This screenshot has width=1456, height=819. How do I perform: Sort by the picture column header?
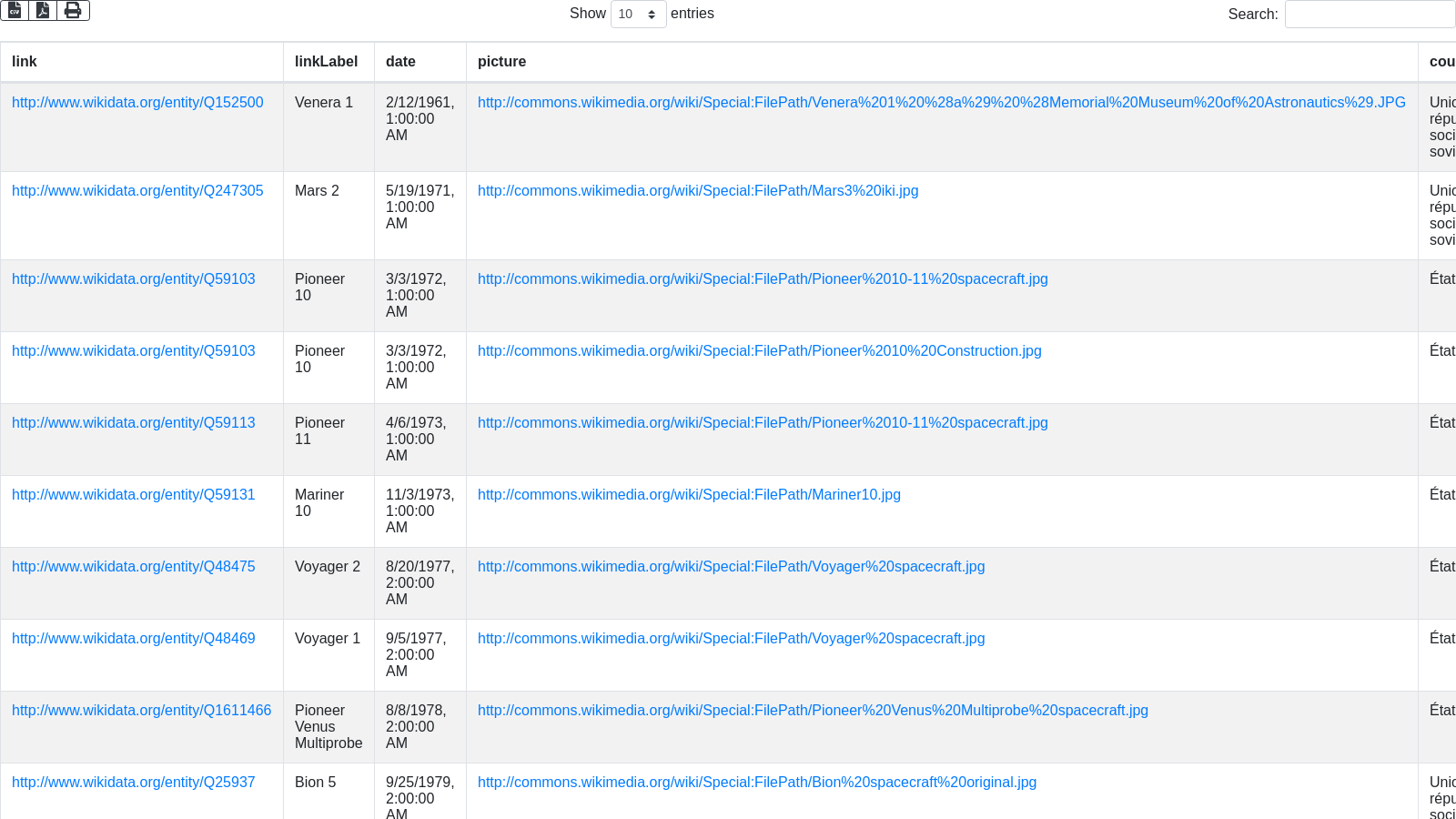pos(501,62)
